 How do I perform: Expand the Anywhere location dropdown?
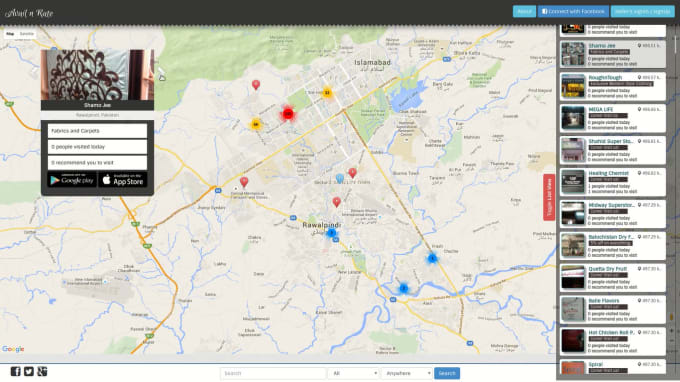coord(406,373)
